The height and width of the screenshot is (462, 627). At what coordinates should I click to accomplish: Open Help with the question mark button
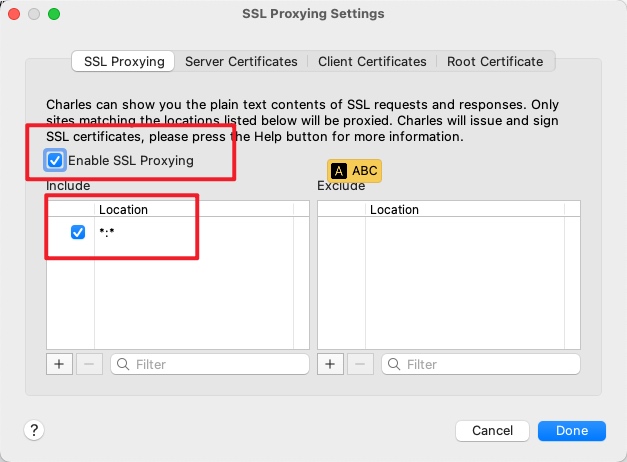(34, 430)
